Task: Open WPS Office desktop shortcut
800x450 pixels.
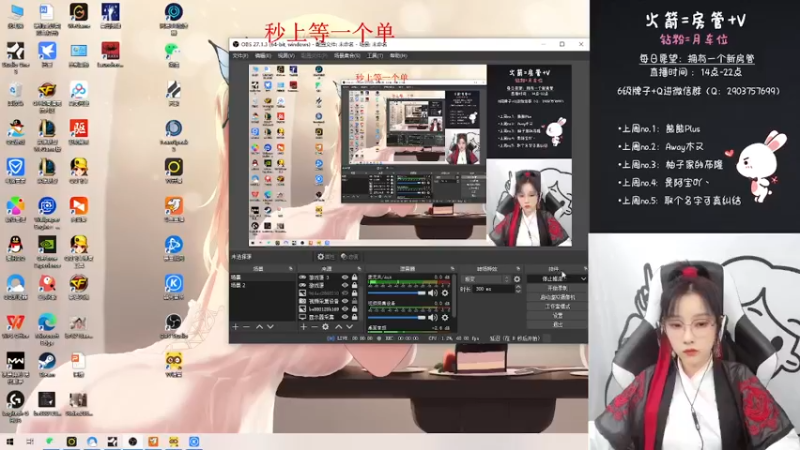Action: click(15, 327)
